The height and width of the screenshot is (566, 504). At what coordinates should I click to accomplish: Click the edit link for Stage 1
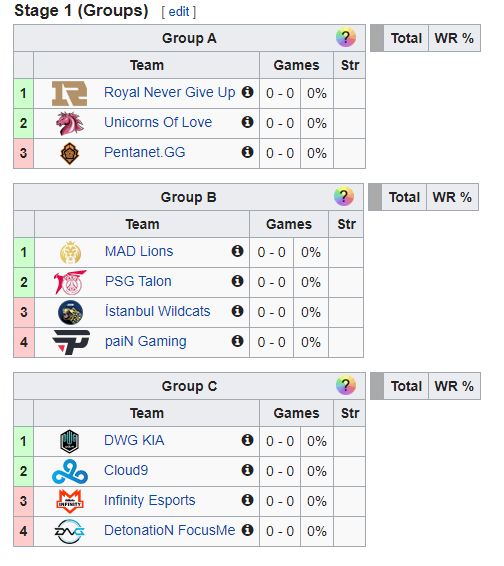click(179, 12)
